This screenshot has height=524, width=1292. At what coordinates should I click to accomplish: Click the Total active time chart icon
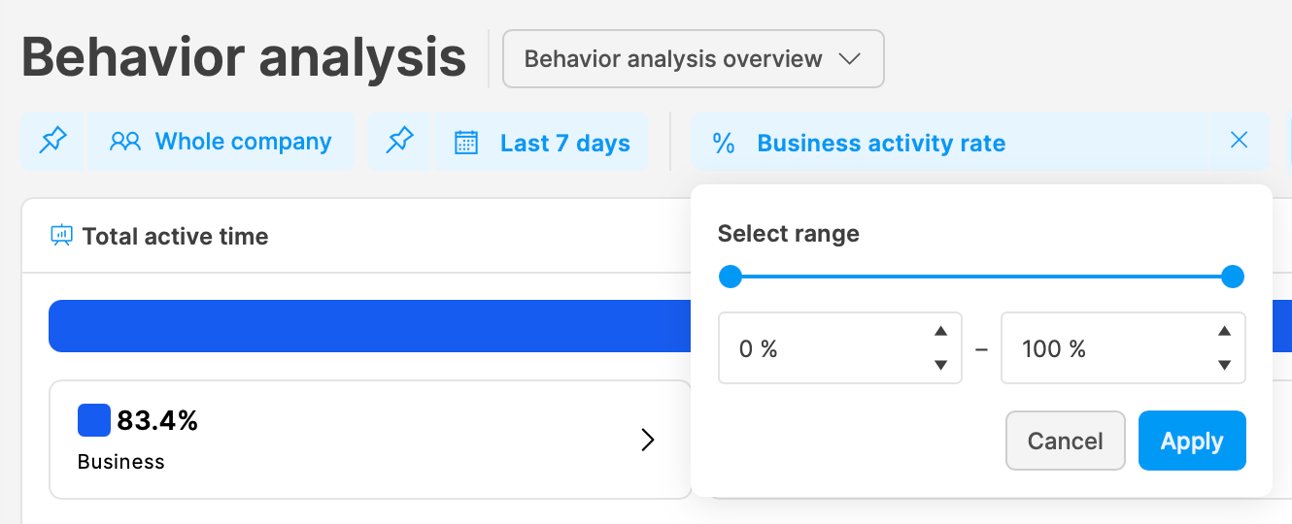[x=61, y=236]
